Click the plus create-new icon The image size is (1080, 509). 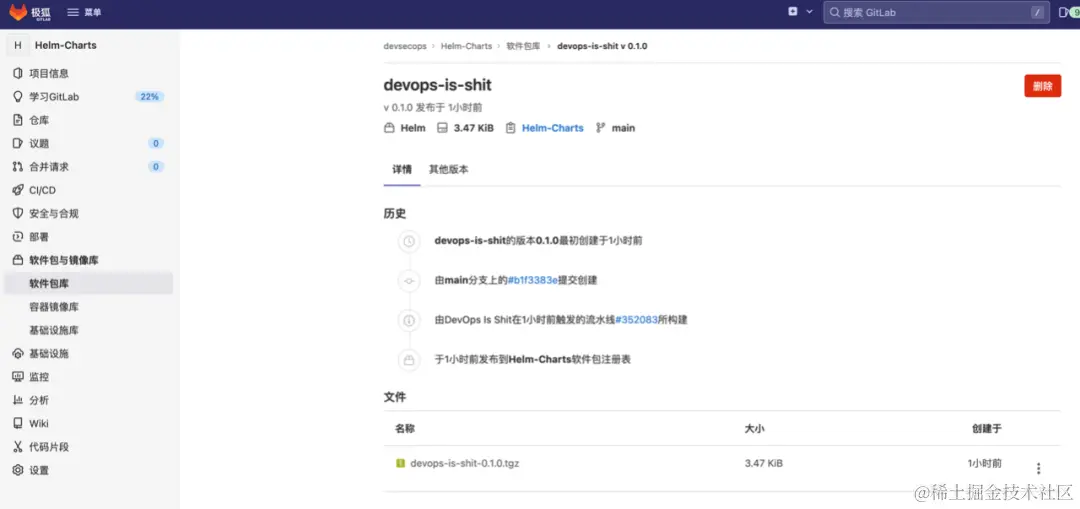[x=793, y=12]
